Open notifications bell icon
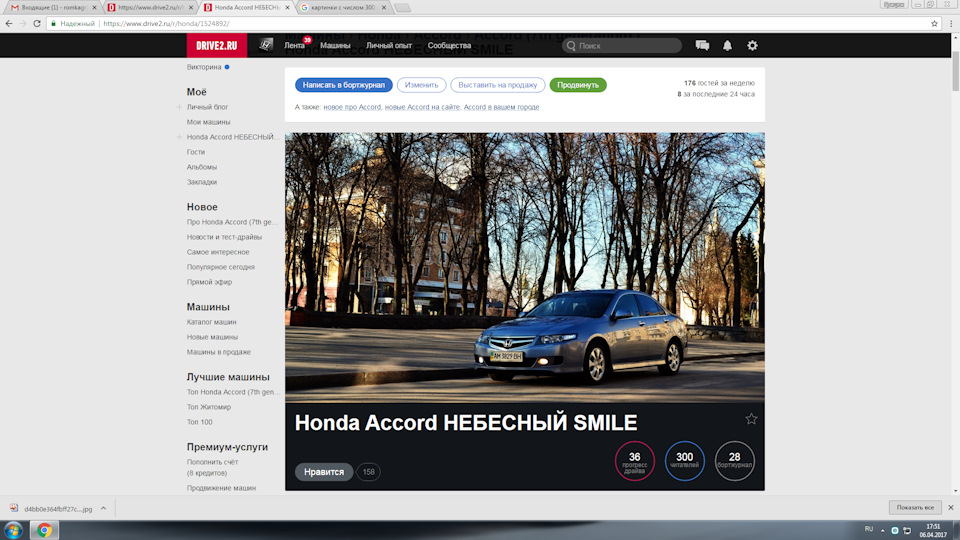 [x=727, y=45]
